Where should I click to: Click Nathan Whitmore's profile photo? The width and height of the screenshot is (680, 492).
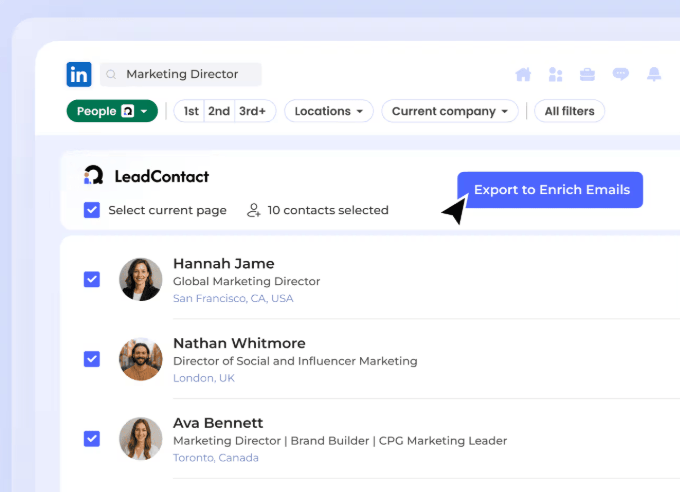pyautogui.click(x=141, y=359)
